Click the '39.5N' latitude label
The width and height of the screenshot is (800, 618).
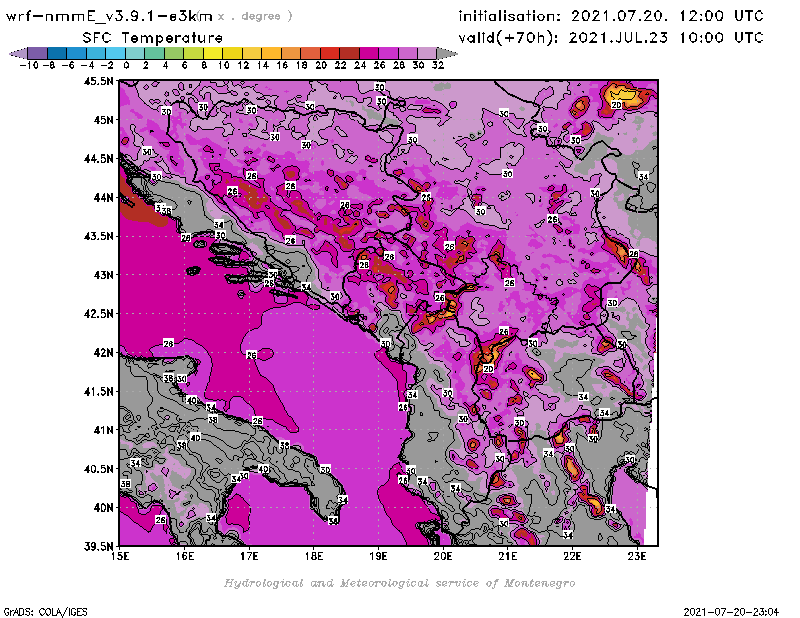99,547
